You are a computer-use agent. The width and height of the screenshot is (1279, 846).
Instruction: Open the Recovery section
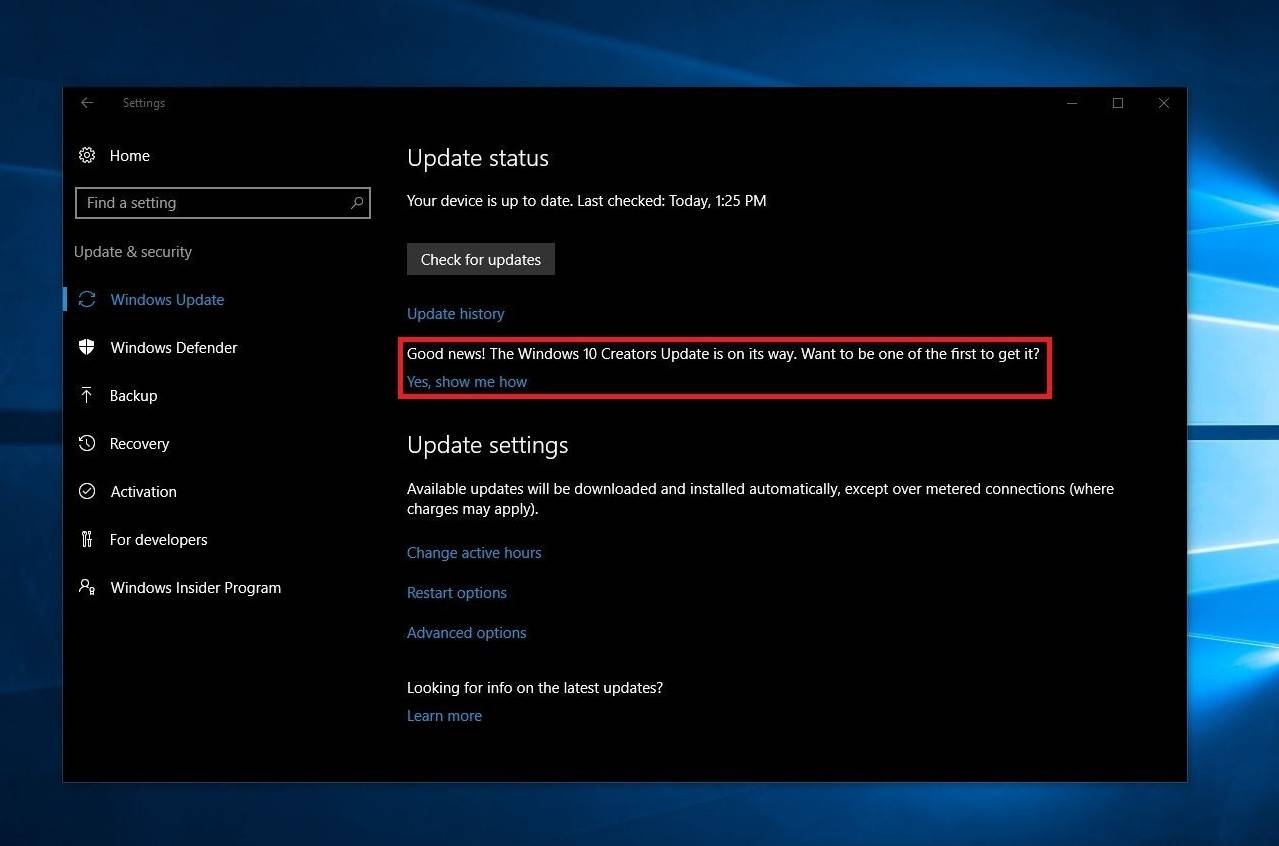[139, 444]
